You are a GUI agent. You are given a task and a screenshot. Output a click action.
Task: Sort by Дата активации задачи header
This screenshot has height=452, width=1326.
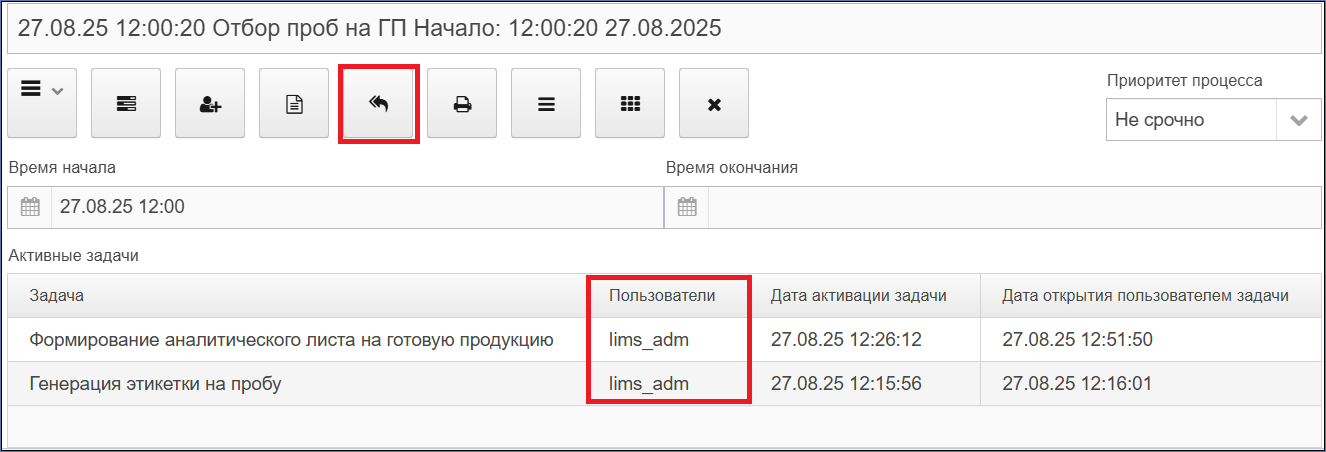click(865, 296)
